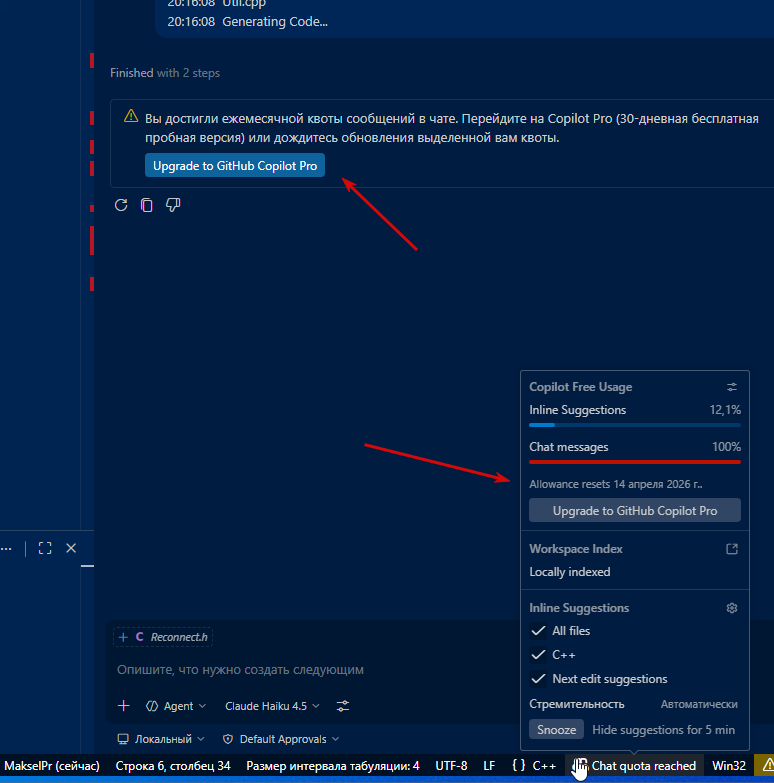Click the Locally indexed status text
The image size is (774, 783).
569,572
